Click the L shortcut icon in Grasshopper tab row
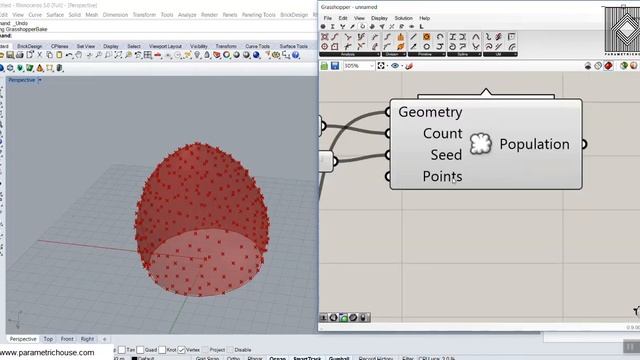 pyautogui.click(x=421, y=27)
